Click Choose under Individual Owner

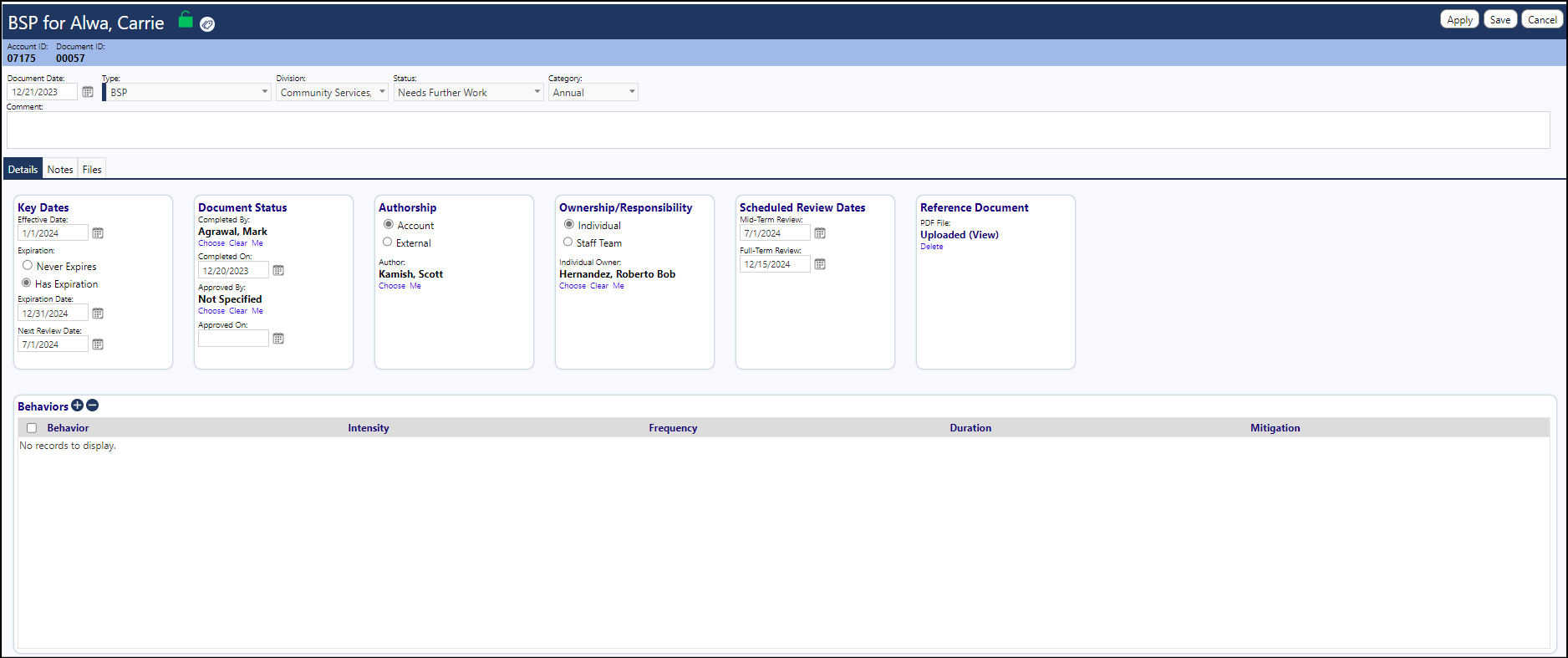click(573, 286)
